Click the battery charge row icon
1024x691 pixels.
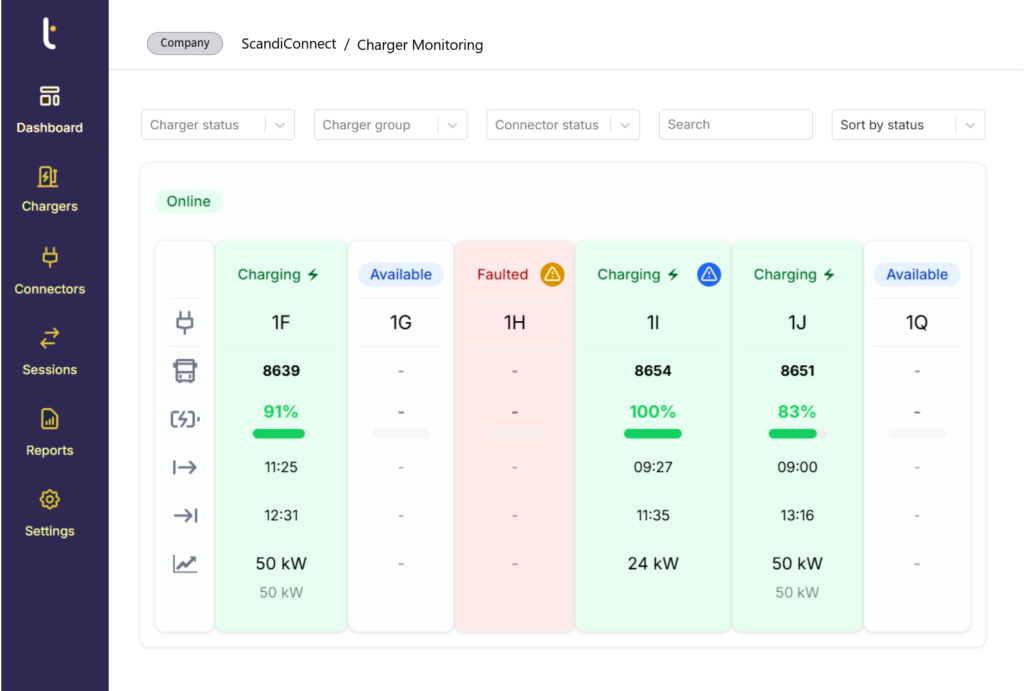tap(184, 418)
